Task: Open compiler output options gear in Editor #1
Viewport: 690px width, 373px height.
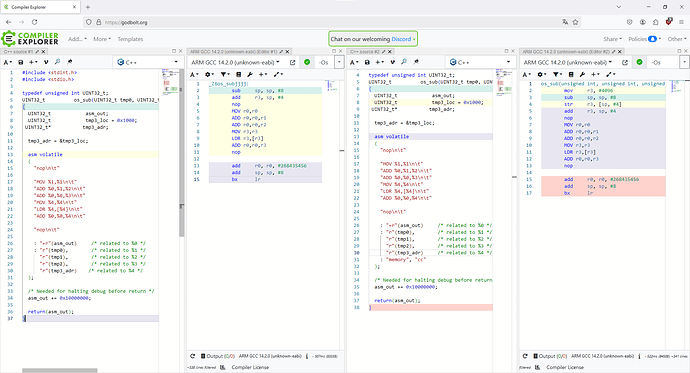Action: click(x=209, y=74)
